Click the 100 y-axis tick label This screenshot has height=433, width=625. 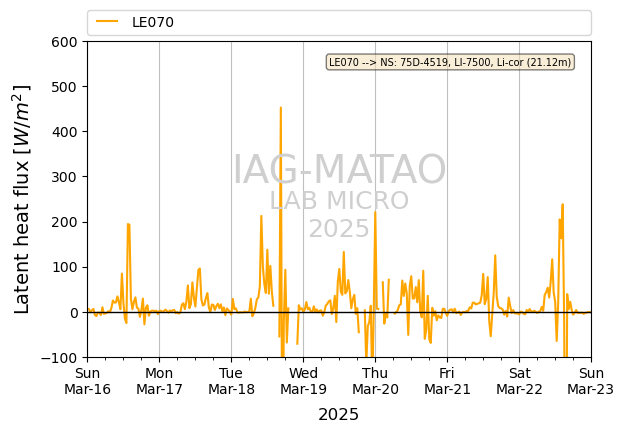64,268
